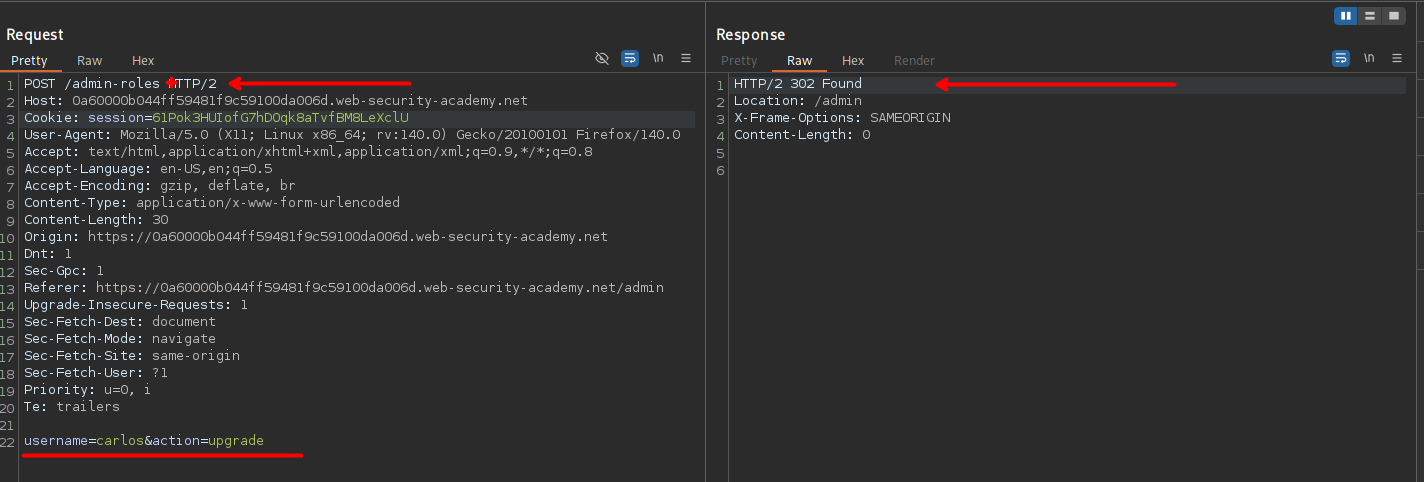Toggle word wrap in Request panel

(x=630, y=59)
